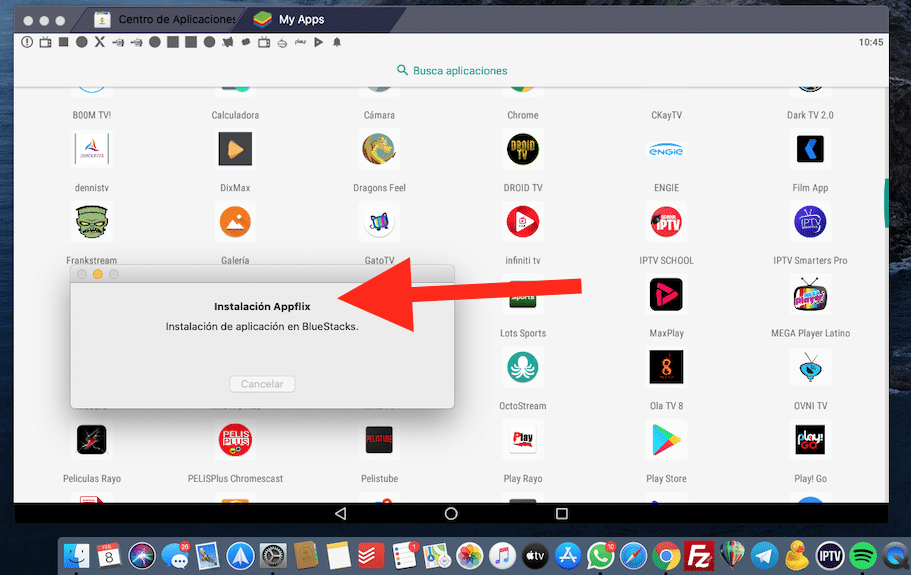Open MEGA Player Latino
This screenshot has height=575, width=911.
(810, 294)
